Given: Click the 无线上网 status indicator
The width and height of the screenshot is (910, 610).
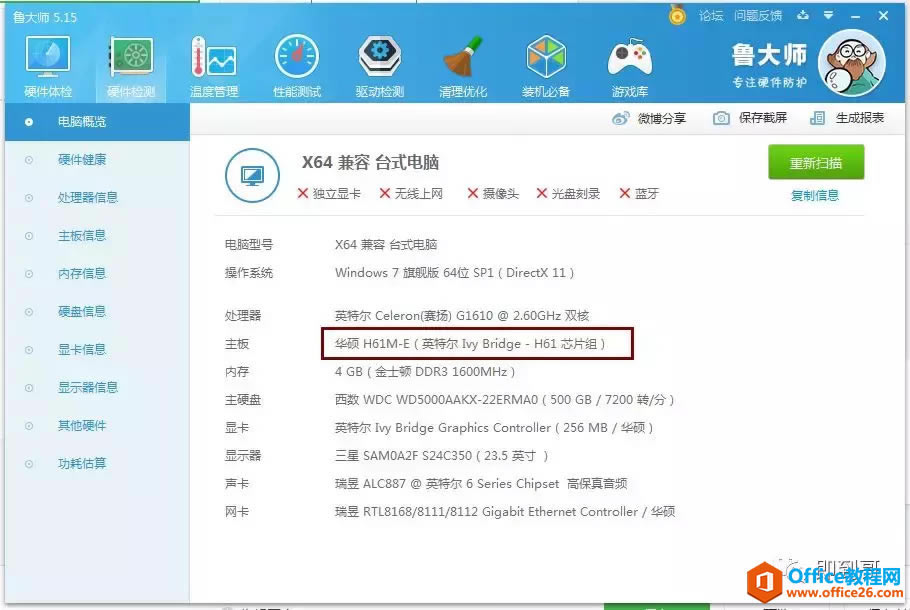Looking at the screenshot, I should point(411,194).
